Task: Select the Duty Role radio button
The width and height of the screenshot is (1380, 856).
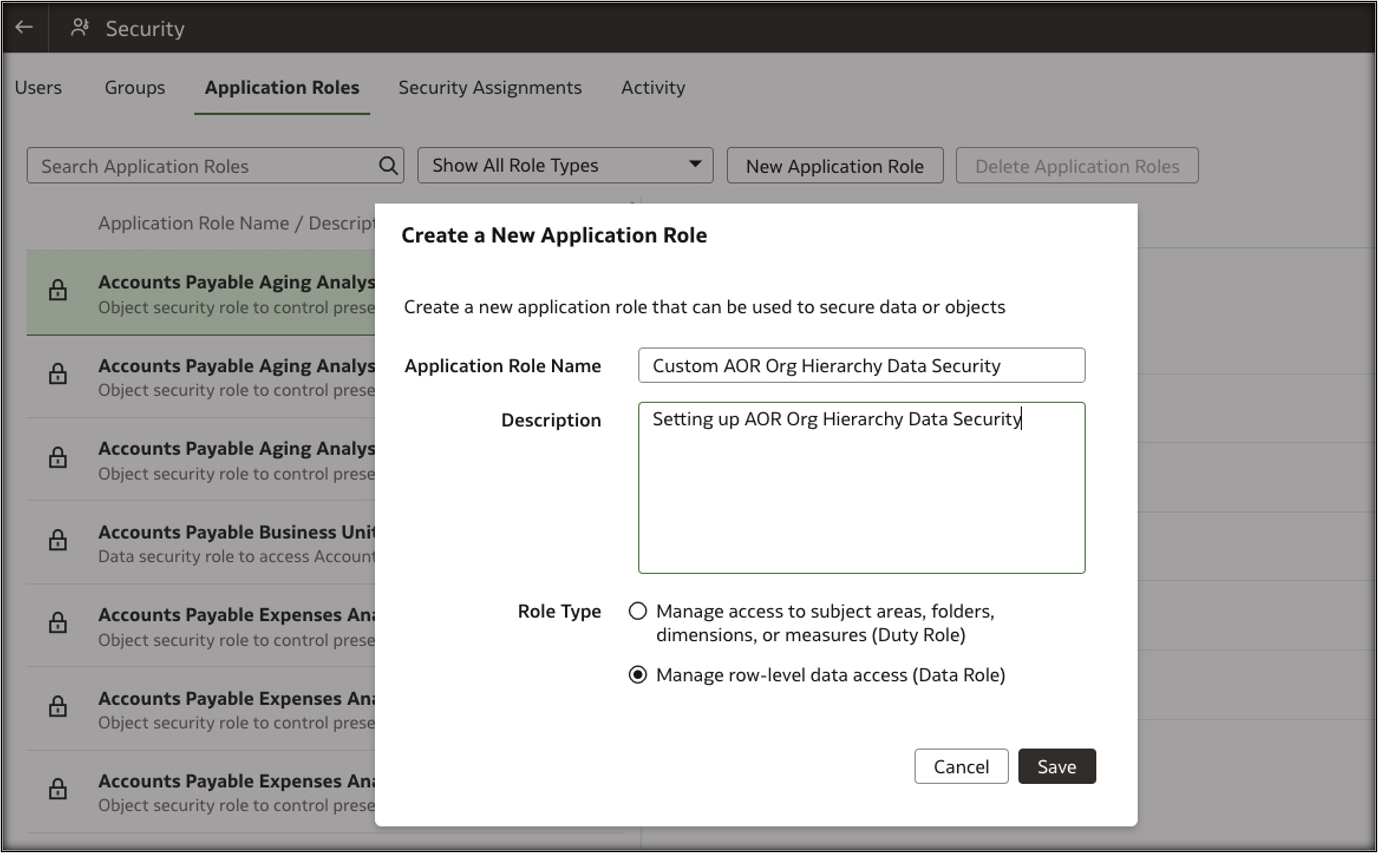Action: [638, 611]
